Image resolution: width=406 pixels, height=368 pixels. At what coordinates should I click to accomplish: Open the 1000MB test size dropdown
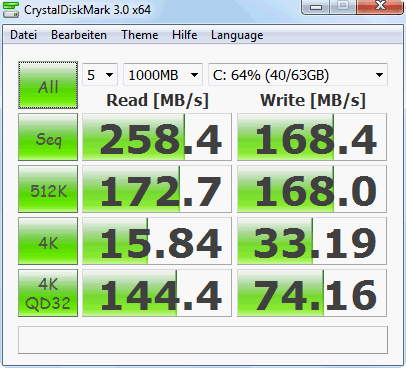163,75
